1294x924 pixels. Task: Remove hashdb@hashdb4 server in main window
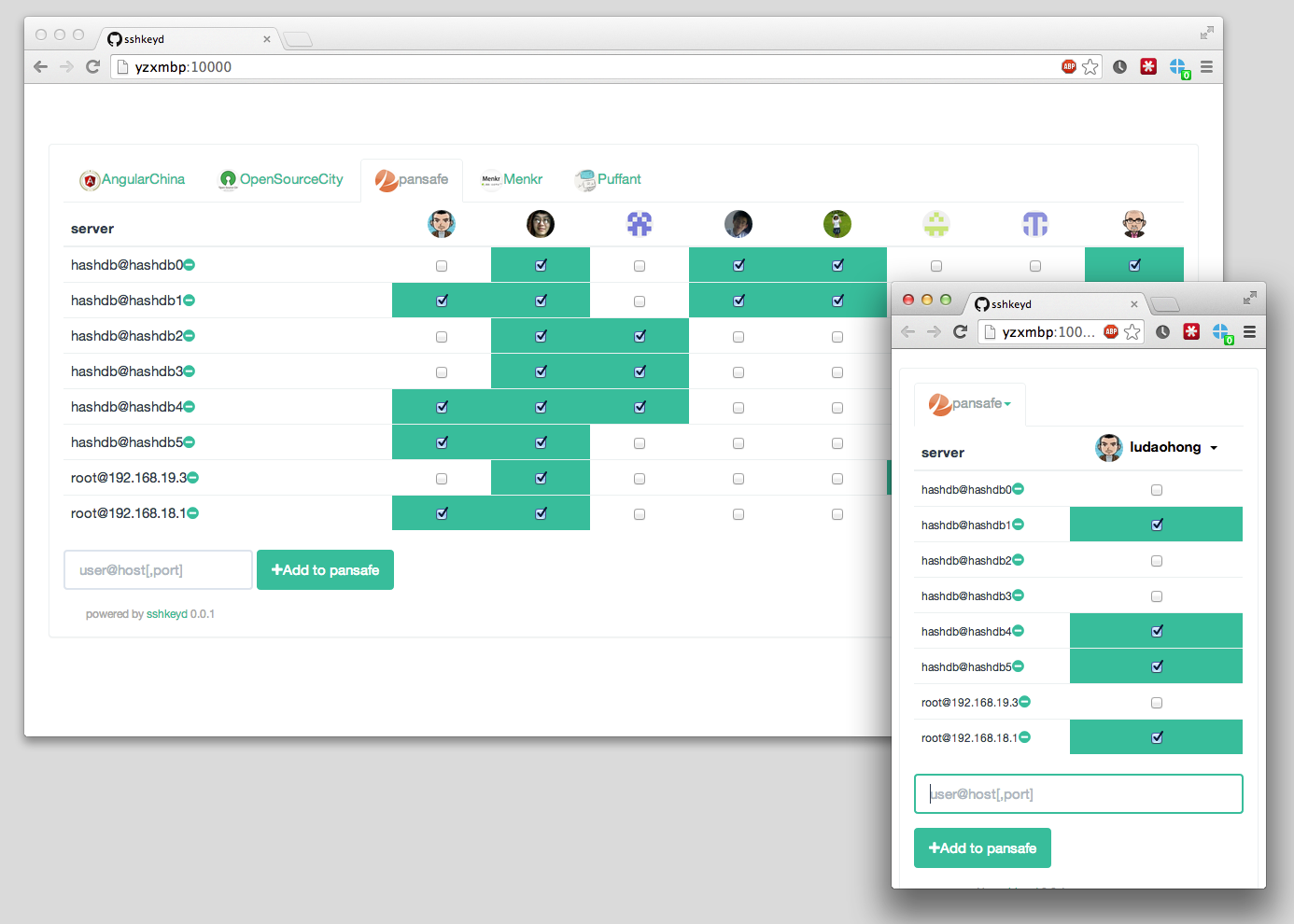pyautogui.click(x=190, y=407)
